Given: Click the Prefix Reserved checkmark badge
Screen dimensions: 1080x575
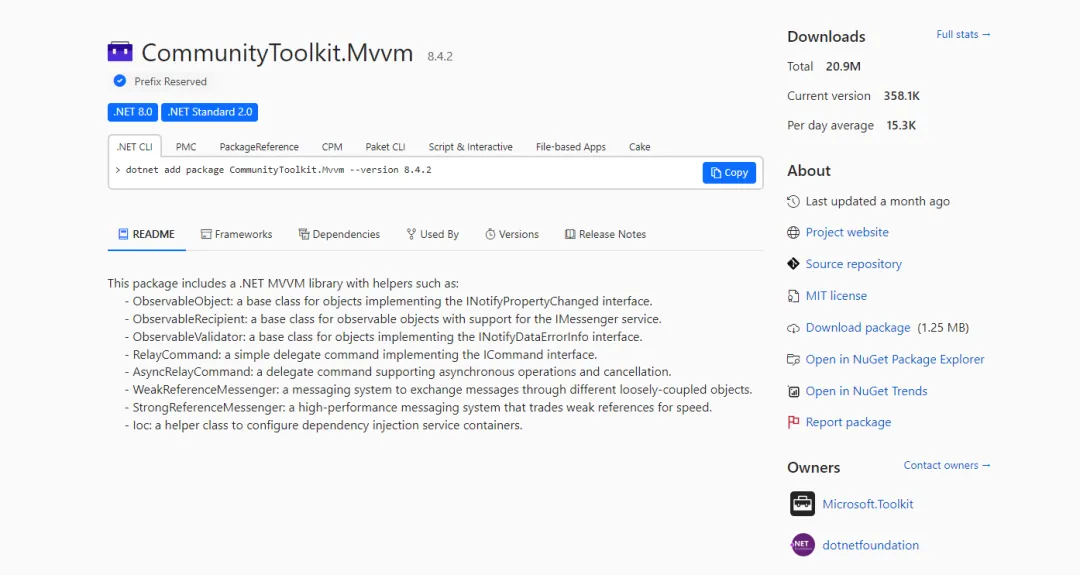Looking at the screenshot, I should 120,81.
